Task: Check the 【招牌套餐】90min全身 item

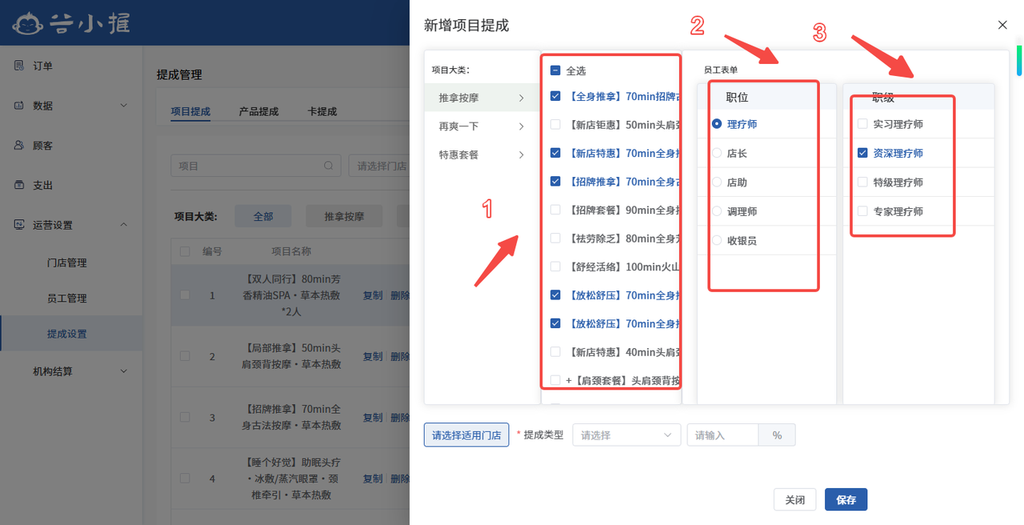Action: point(555,210)
